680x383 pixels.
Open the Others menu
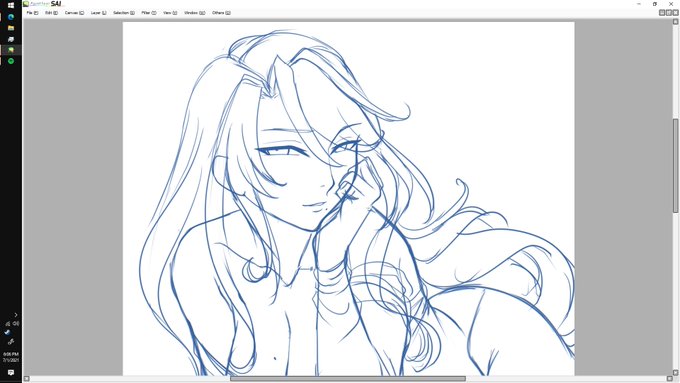[221, 13]
